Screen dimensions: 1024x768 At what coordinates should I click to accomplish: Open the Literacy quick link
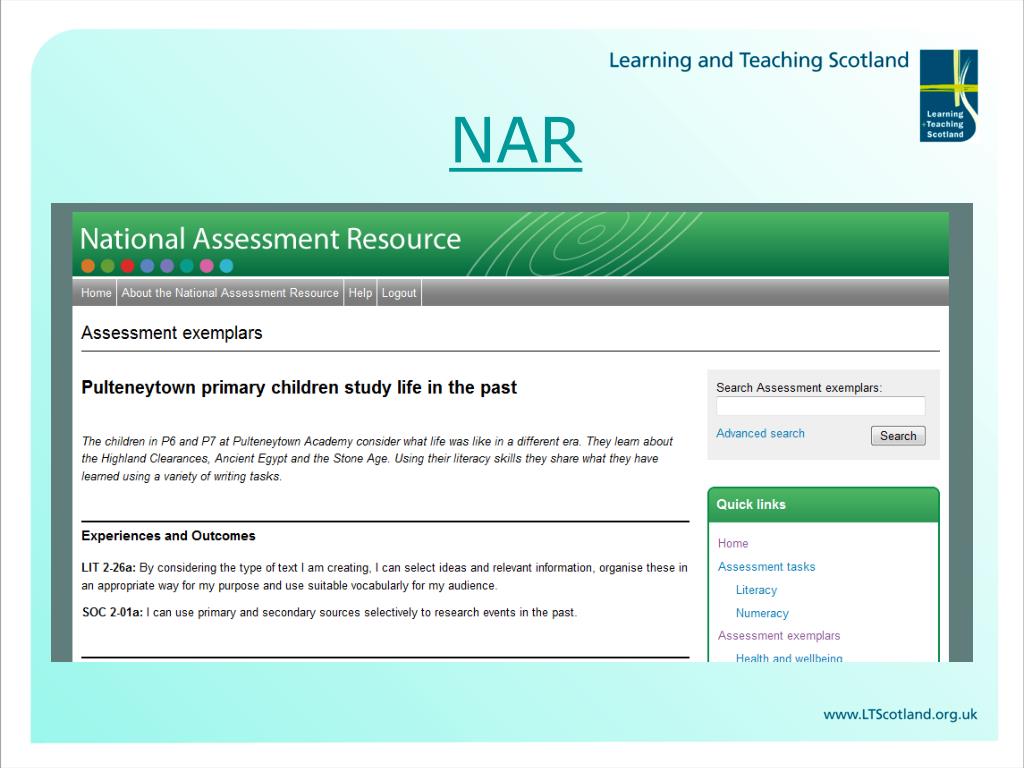(x=756, y=590)
